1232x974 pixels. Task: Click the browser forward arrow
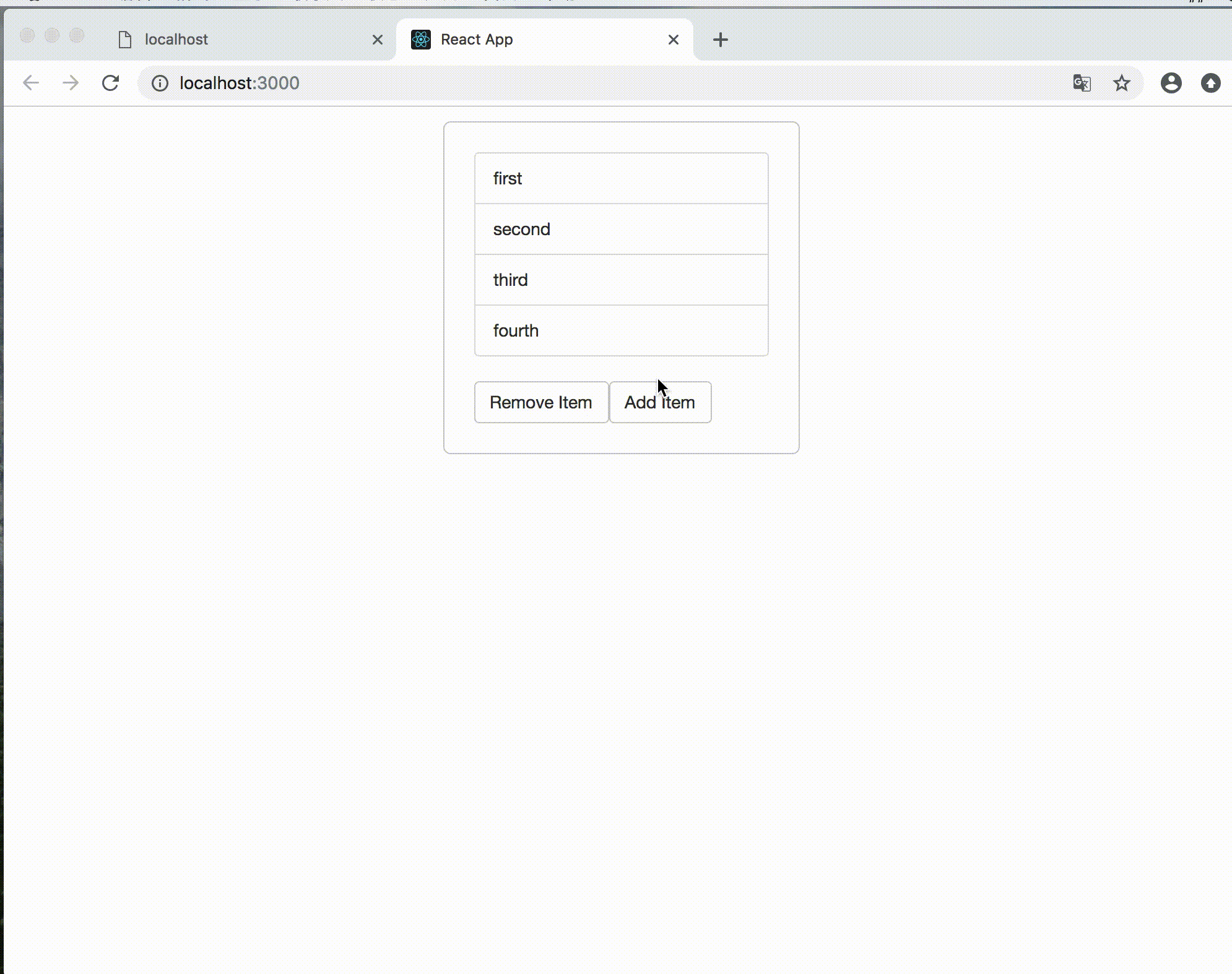71,83
